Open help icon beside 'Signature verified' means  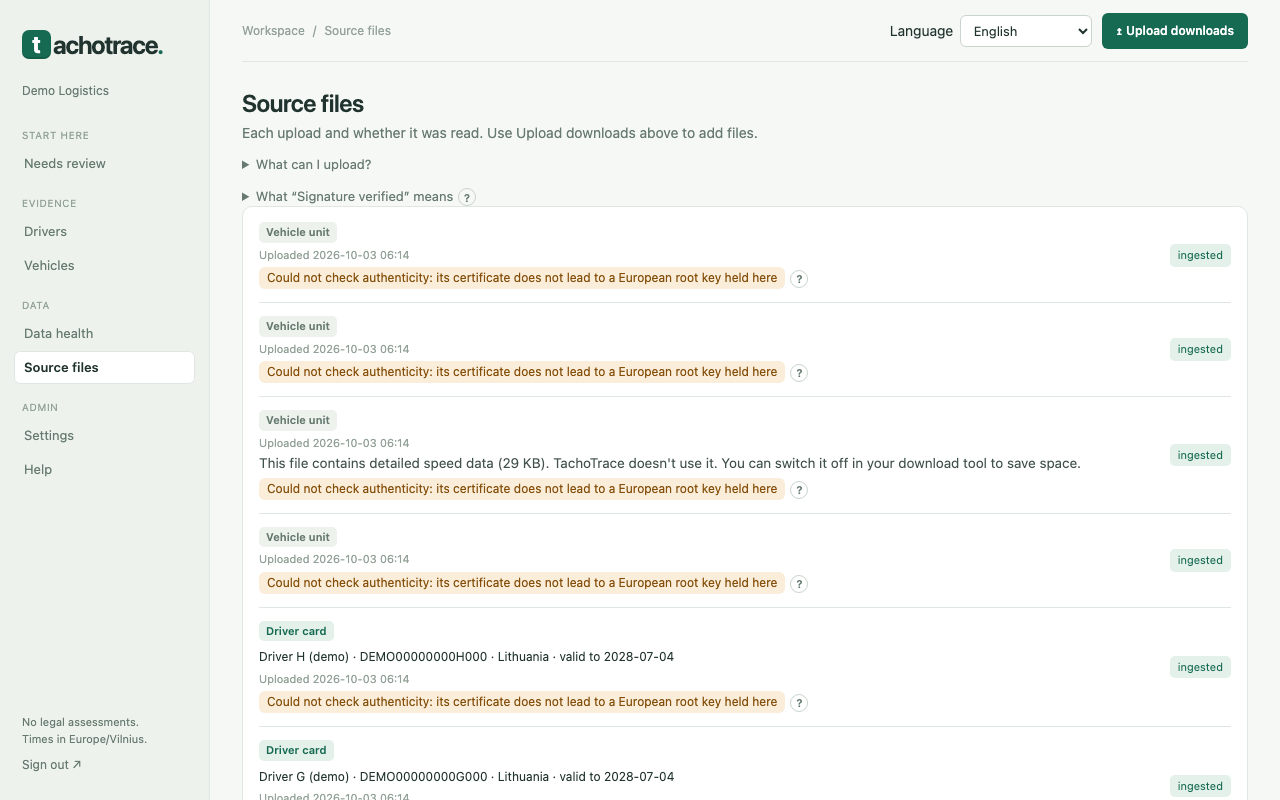[x=467, y=197]
